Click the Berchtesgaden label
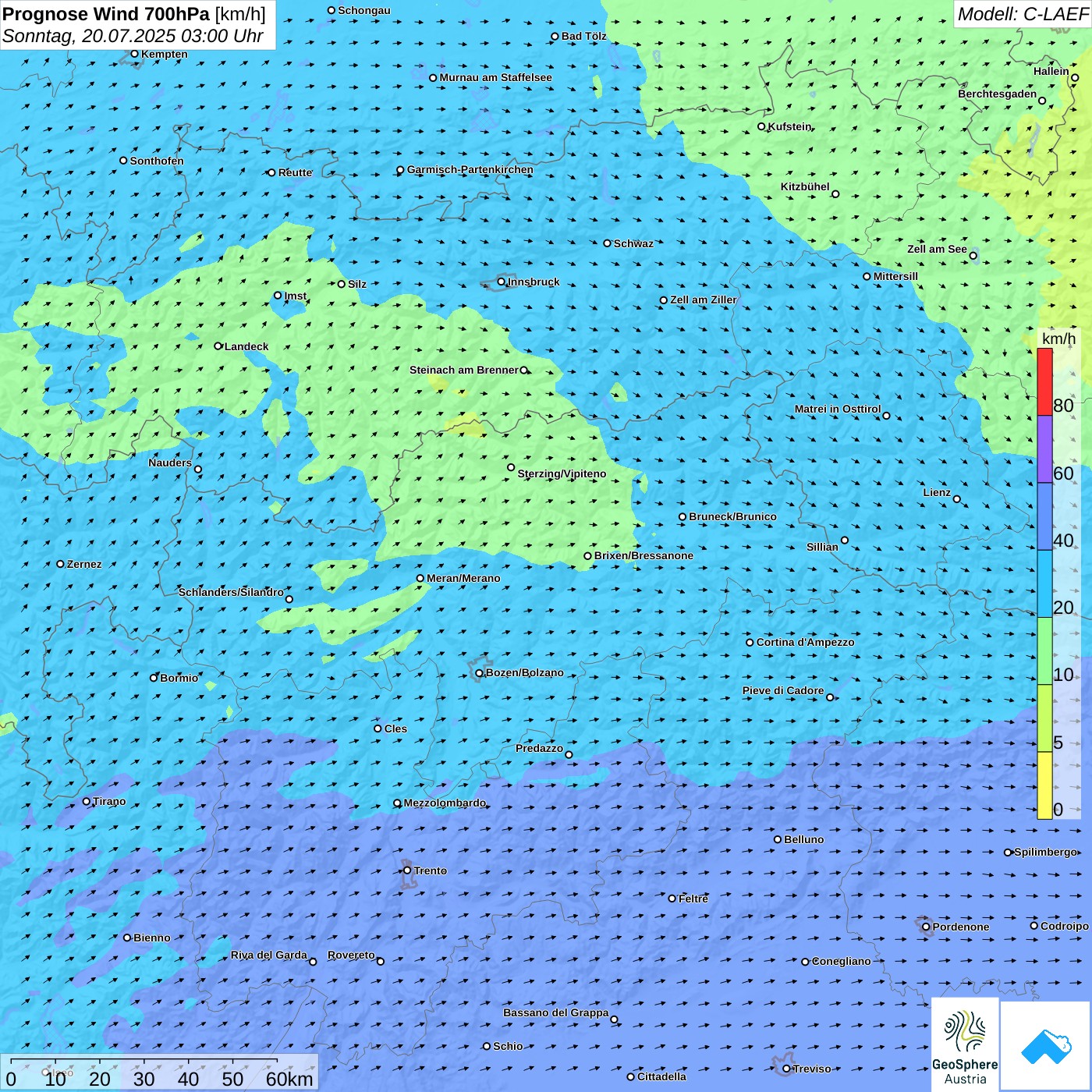Viewport: 1092px width, 1092px height. click(x=998, y=94)
